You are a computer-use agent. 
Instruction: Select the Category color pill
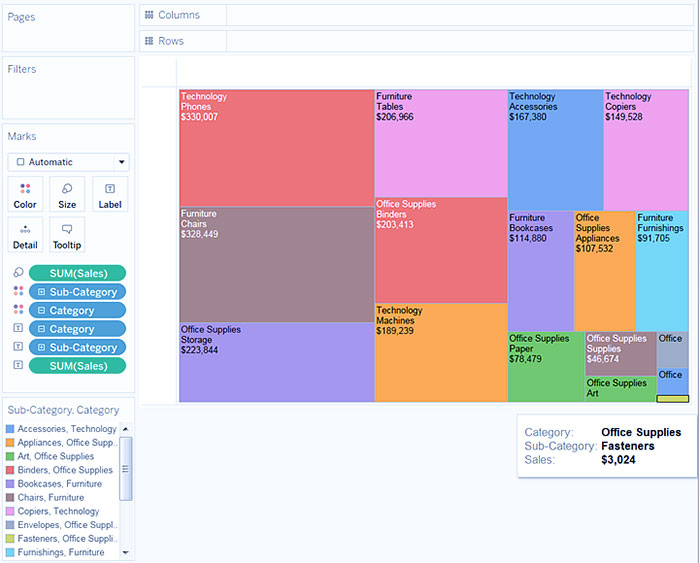pyautogui.click(x=77, y=310)
